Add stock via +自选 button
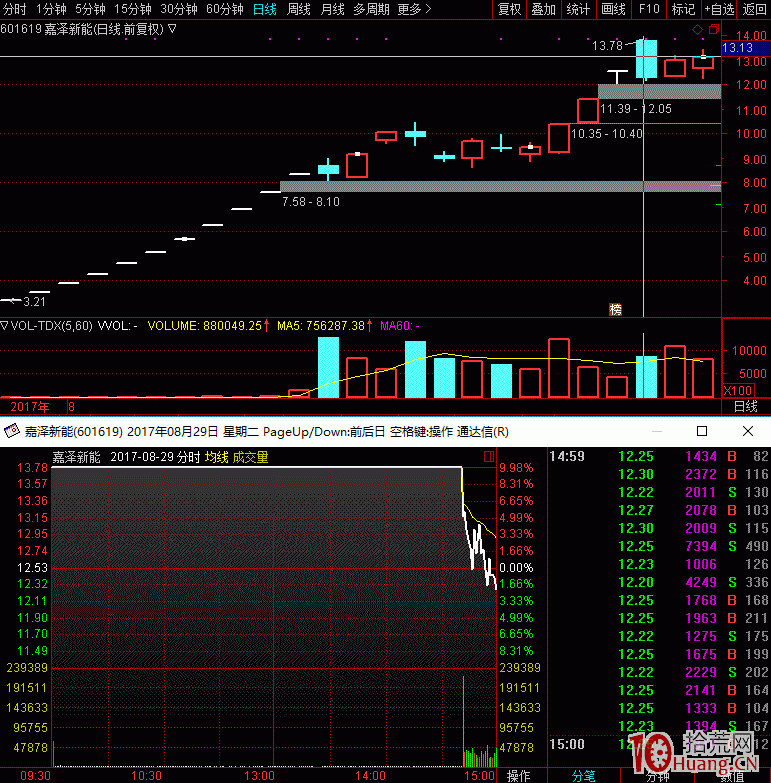 tap(719, 9)
